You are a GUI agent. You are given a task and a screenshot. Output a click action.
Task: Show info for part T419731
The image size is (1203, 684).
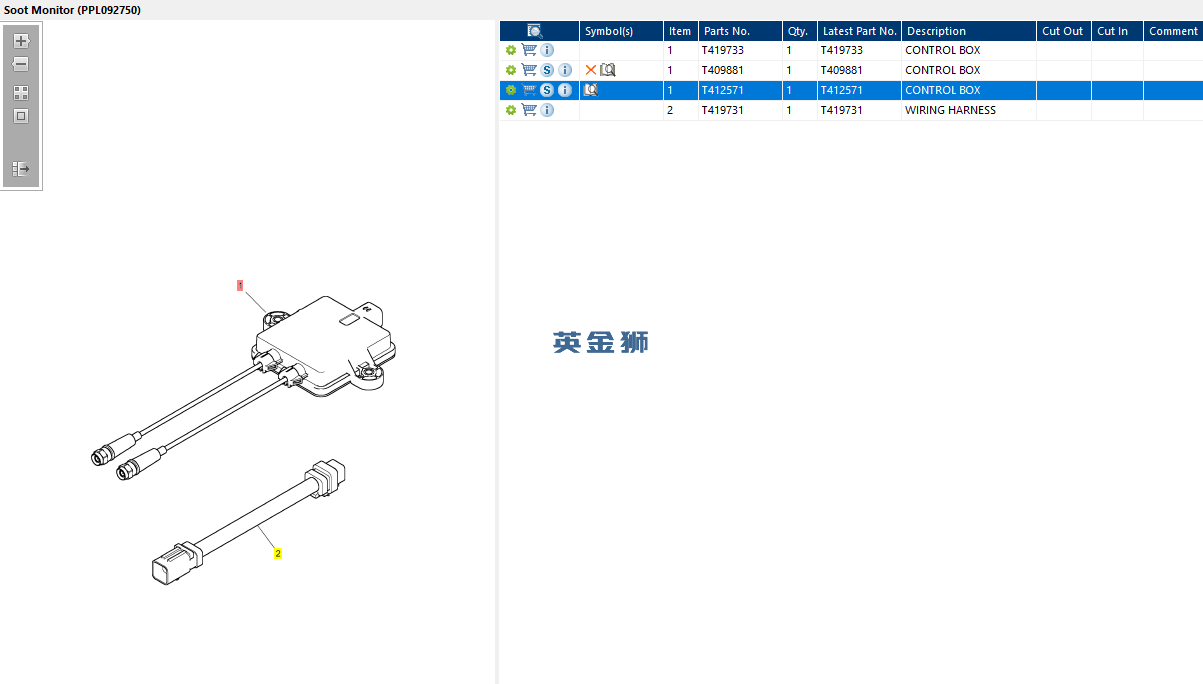547,110
